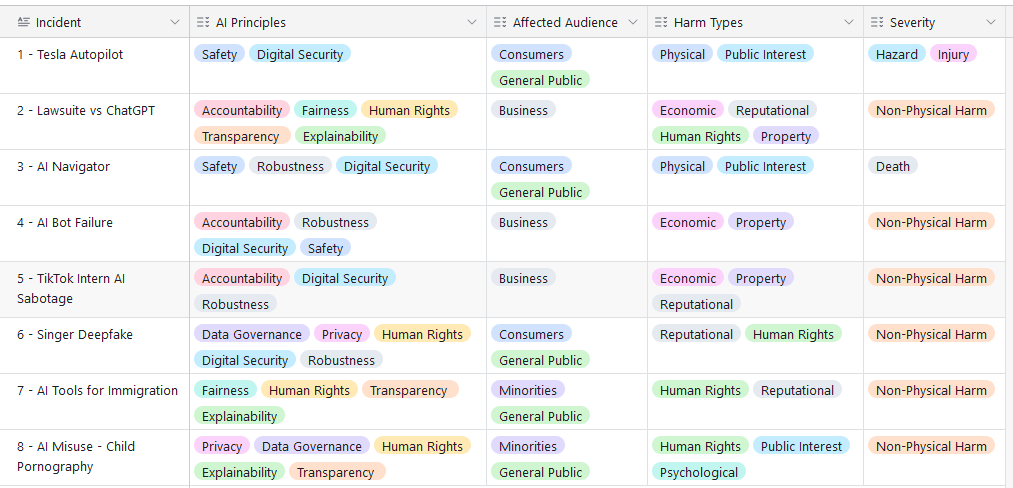Expand the Affected Audience column menu arrow
This screenshot has width=1013, height=488.
pos(632,23)
